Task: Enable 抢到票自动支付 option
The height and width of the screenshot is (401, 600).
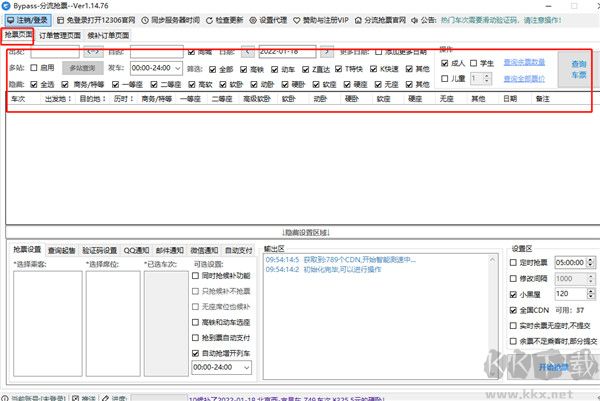Action: tap(195, 338)
